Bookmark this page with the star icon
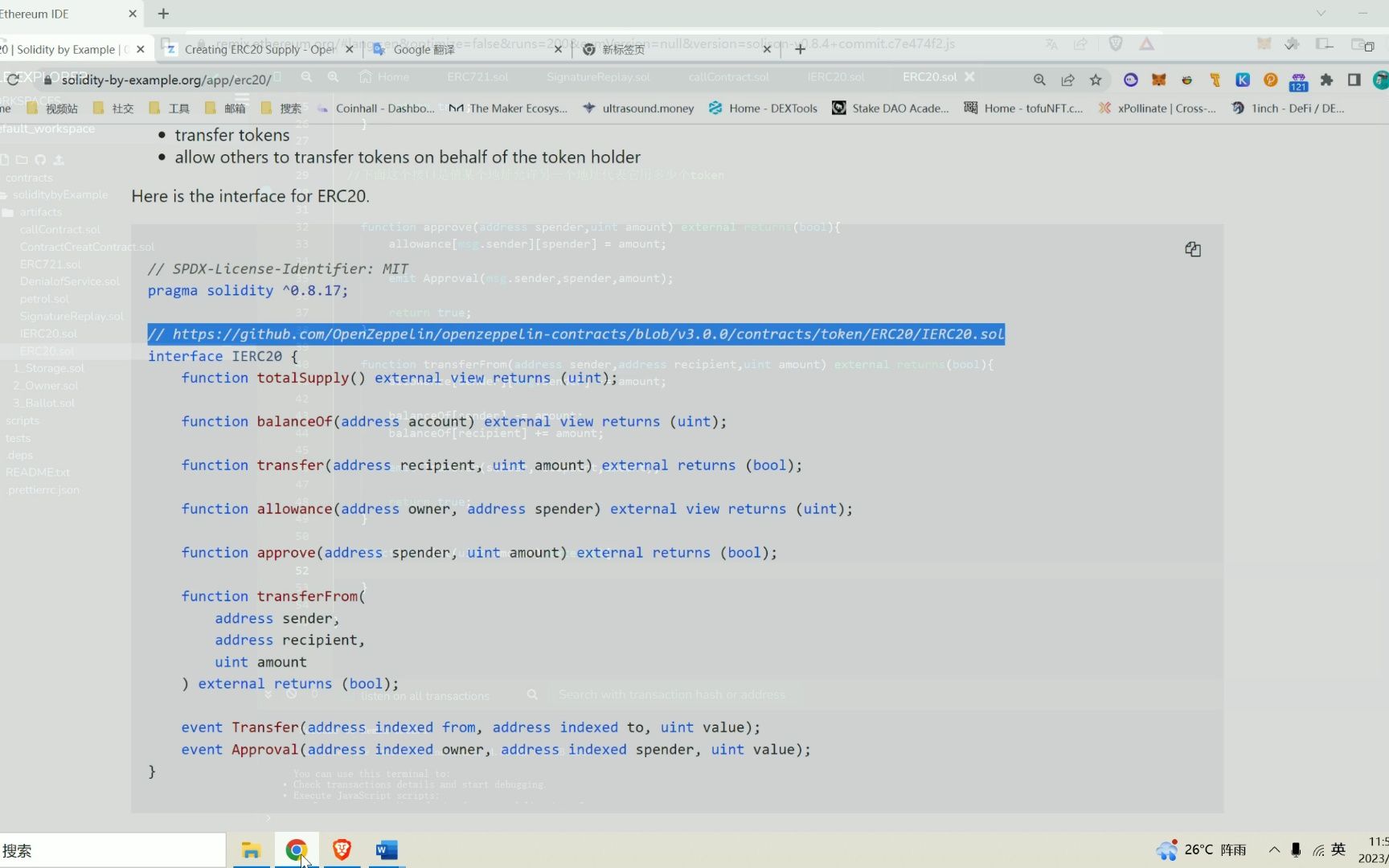The image size is (1389, 868). coord(1096,80)
